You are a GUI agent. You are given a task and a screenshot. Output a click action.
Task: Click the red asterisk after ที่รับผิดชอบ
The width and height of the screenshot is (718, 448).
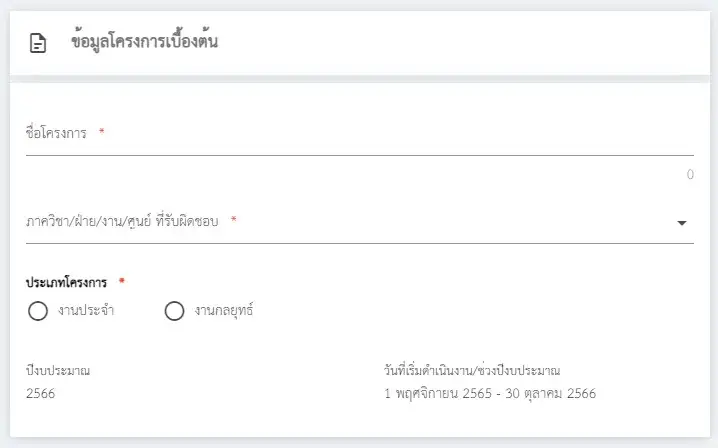click(x=234, y=221)
